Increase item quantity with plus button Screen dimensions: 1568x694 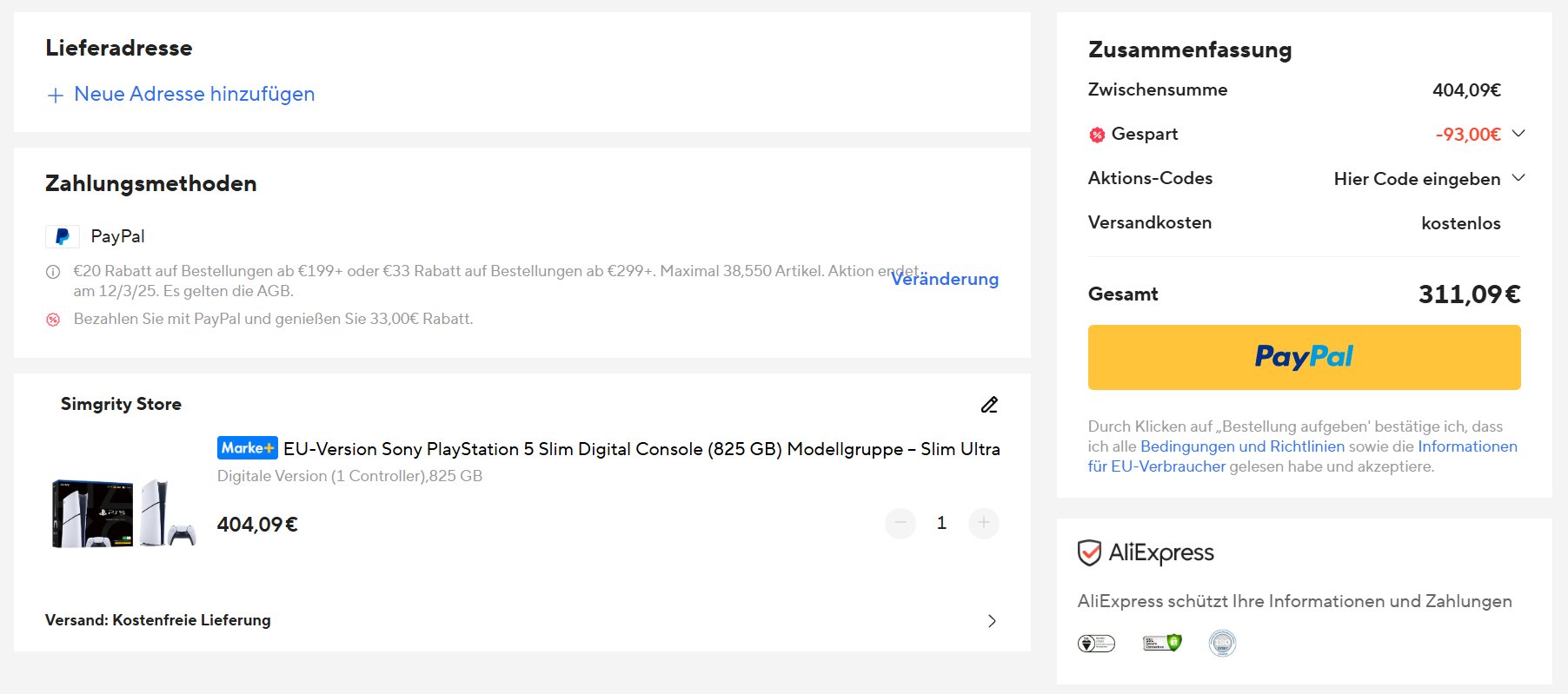click(x=983, y=523)
